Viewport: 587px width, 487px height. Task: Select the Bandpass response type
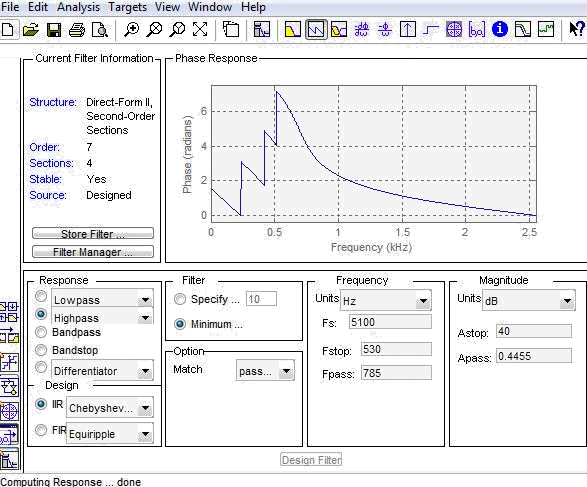coord(41,332)
